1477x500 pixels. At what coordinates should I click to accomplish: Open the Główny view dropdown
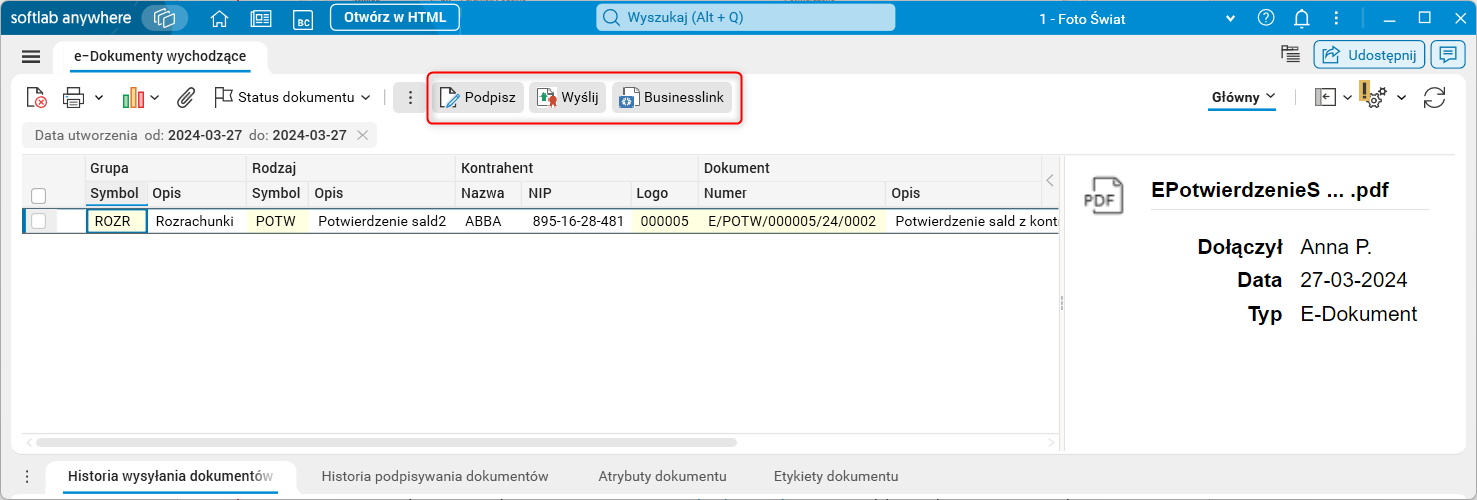pos(1243,97)
